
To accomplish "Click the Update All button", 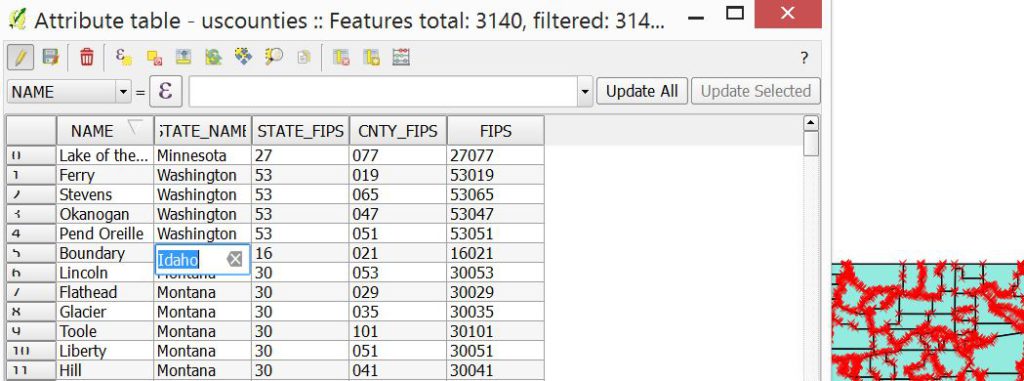I will click(x=642, y=91).
